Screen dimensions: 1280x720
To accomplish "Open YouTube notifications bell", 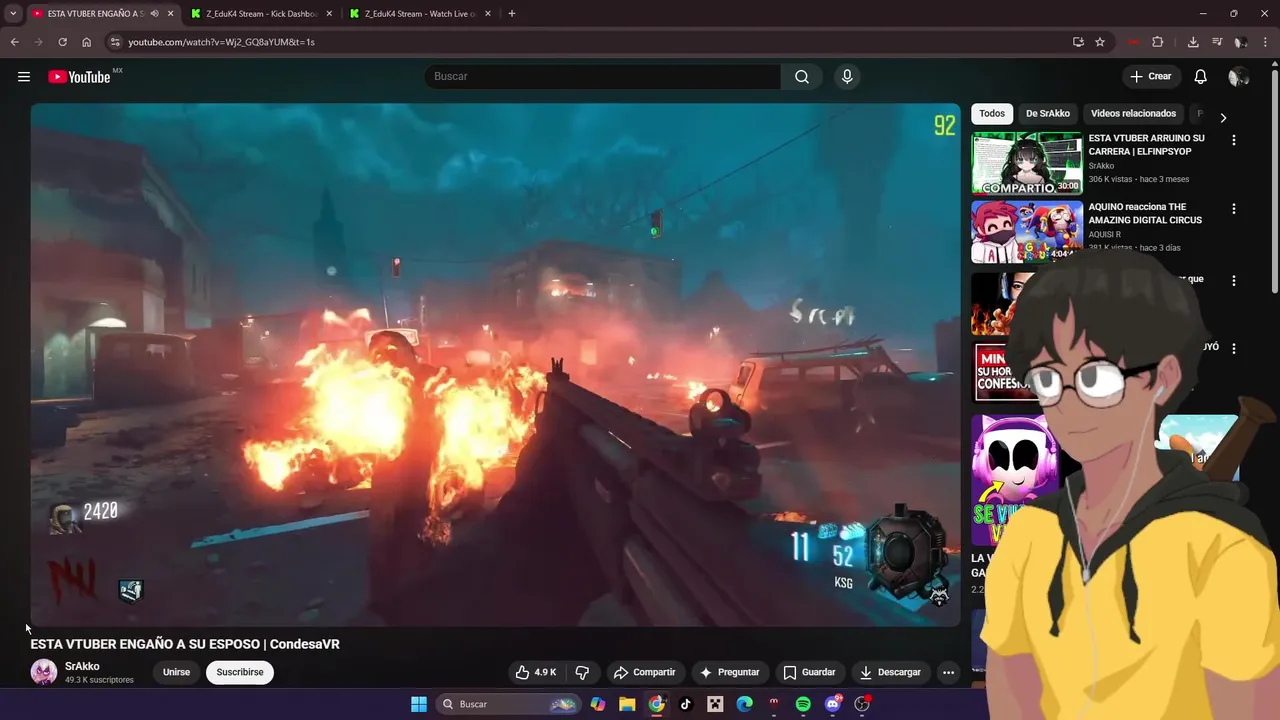I will coord(1201,77).
